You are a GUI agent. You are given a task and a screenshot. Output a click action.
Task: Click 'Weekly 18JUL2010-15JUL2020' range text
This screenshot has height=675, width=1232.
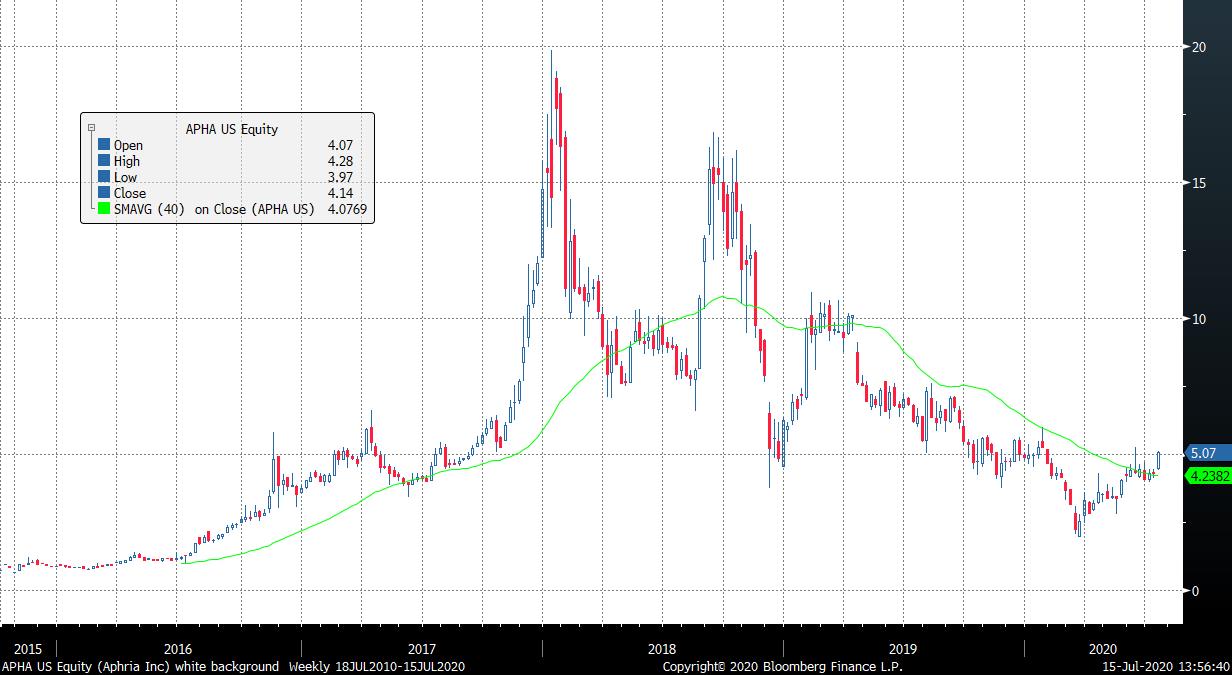tap(377, 666)
